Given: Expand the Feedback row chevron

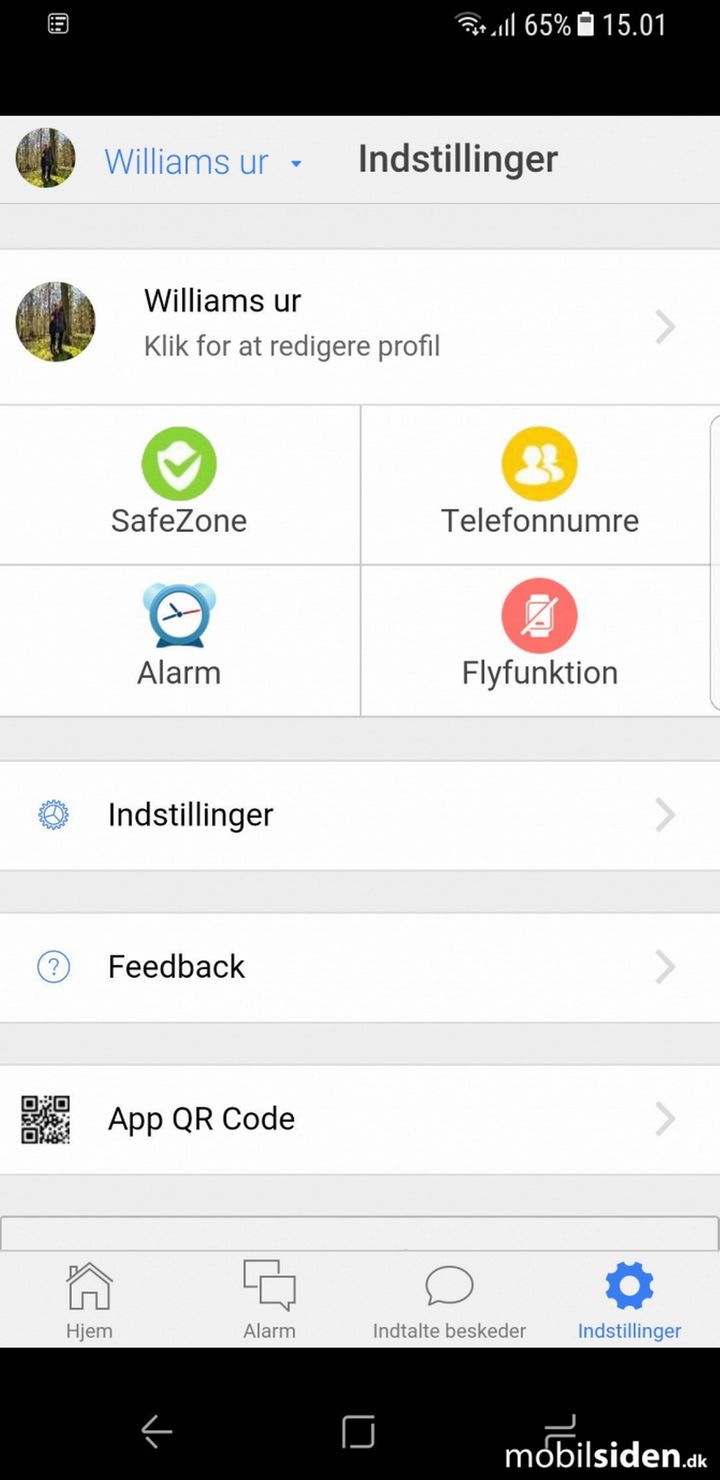Looking at the screenshot, I should point(665,967).
